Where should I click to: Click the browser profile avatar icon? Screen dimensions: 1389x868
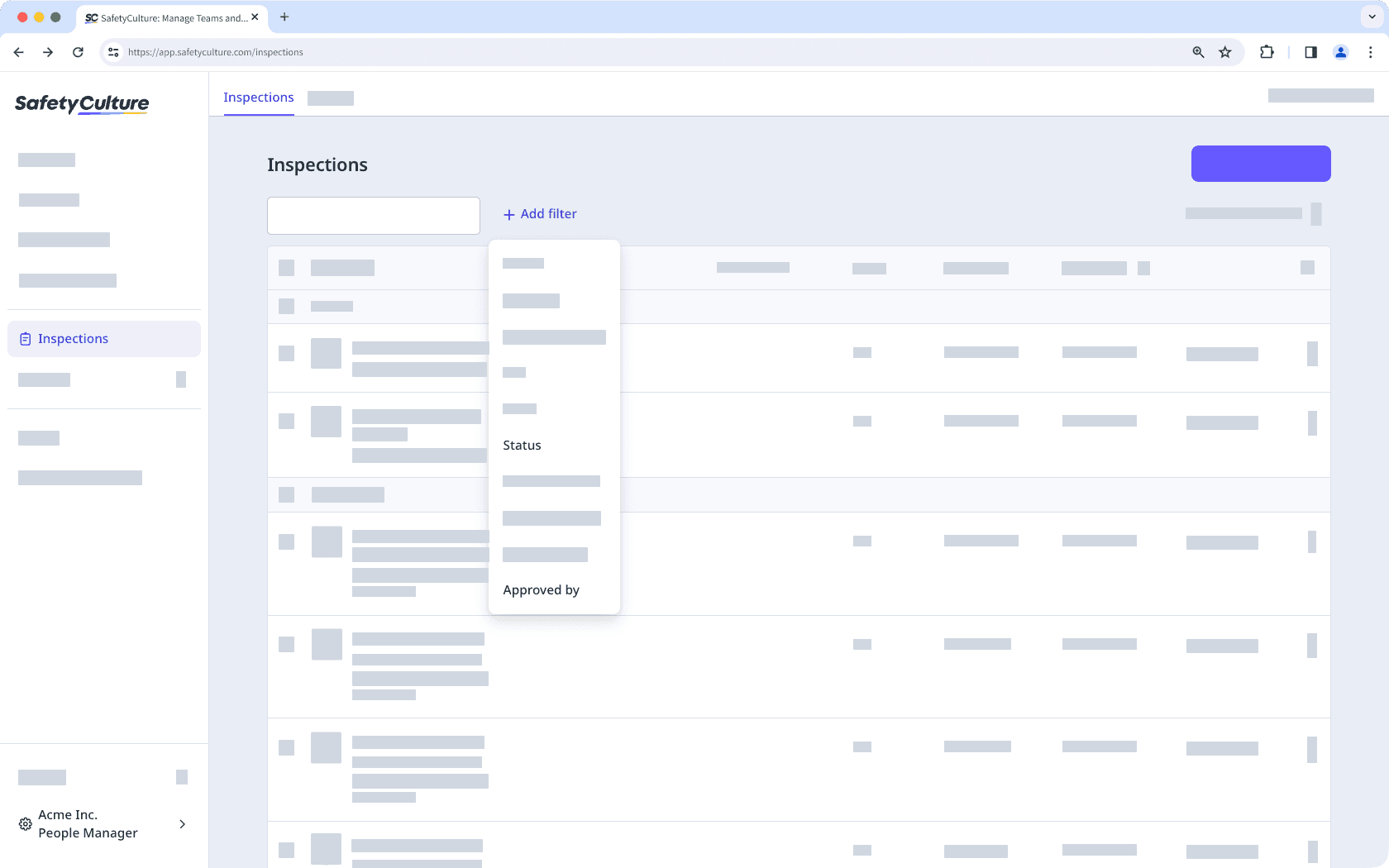click(x=1340, y=51)
